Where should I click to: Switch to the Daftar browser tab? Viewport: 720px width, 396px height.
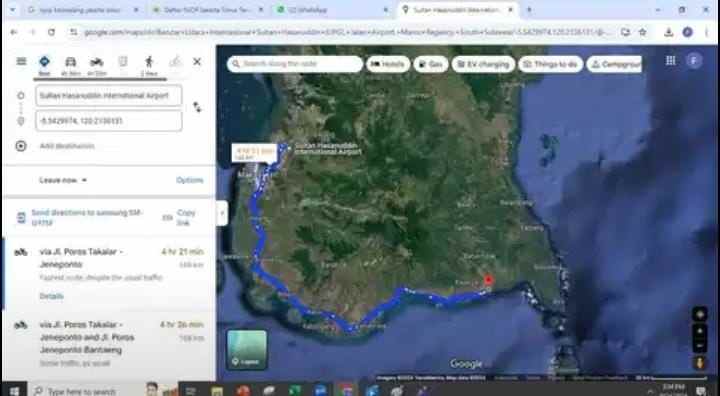209,10
